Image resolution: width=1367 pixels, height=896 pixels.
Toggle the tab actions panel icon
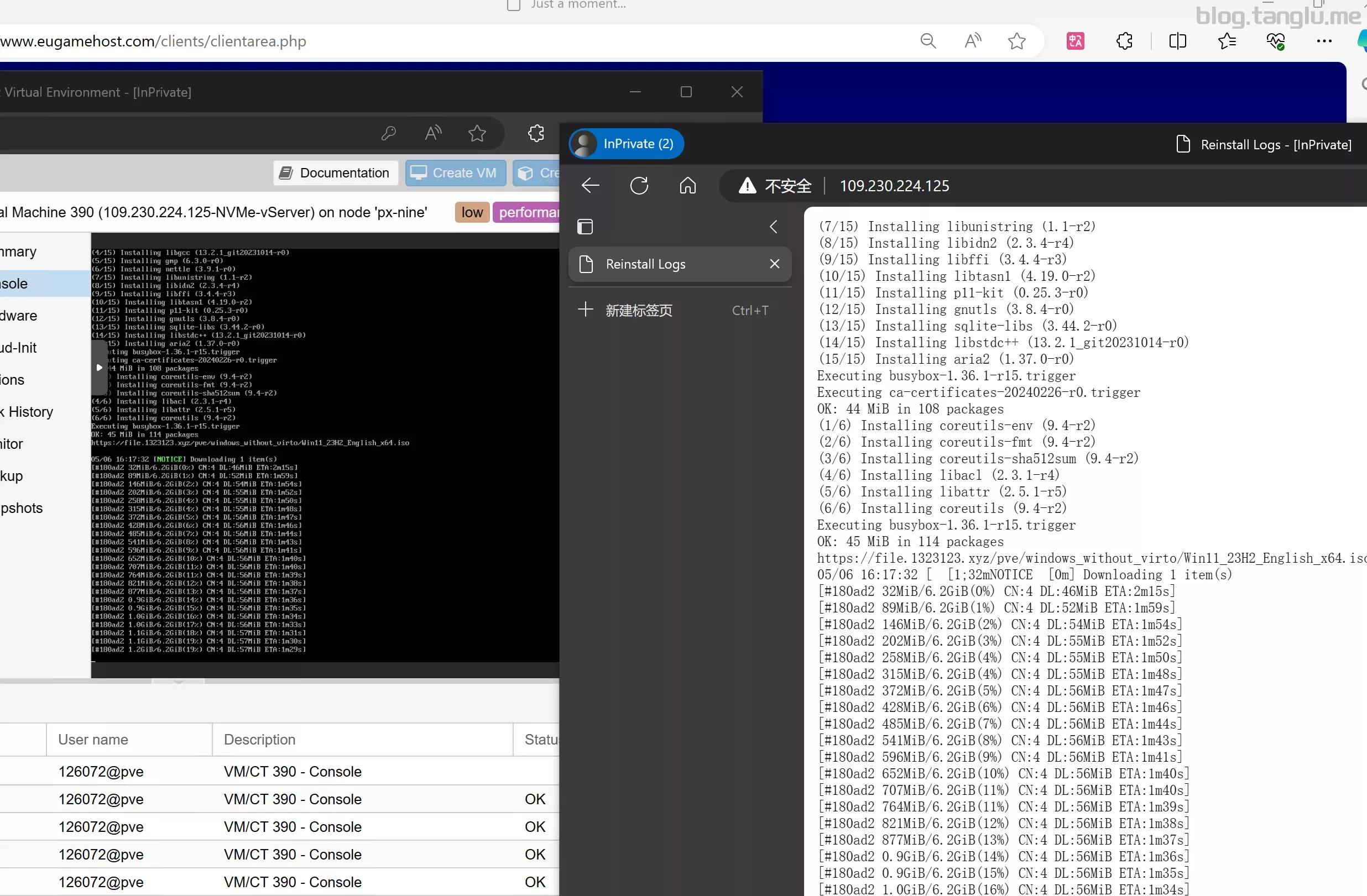585,227
